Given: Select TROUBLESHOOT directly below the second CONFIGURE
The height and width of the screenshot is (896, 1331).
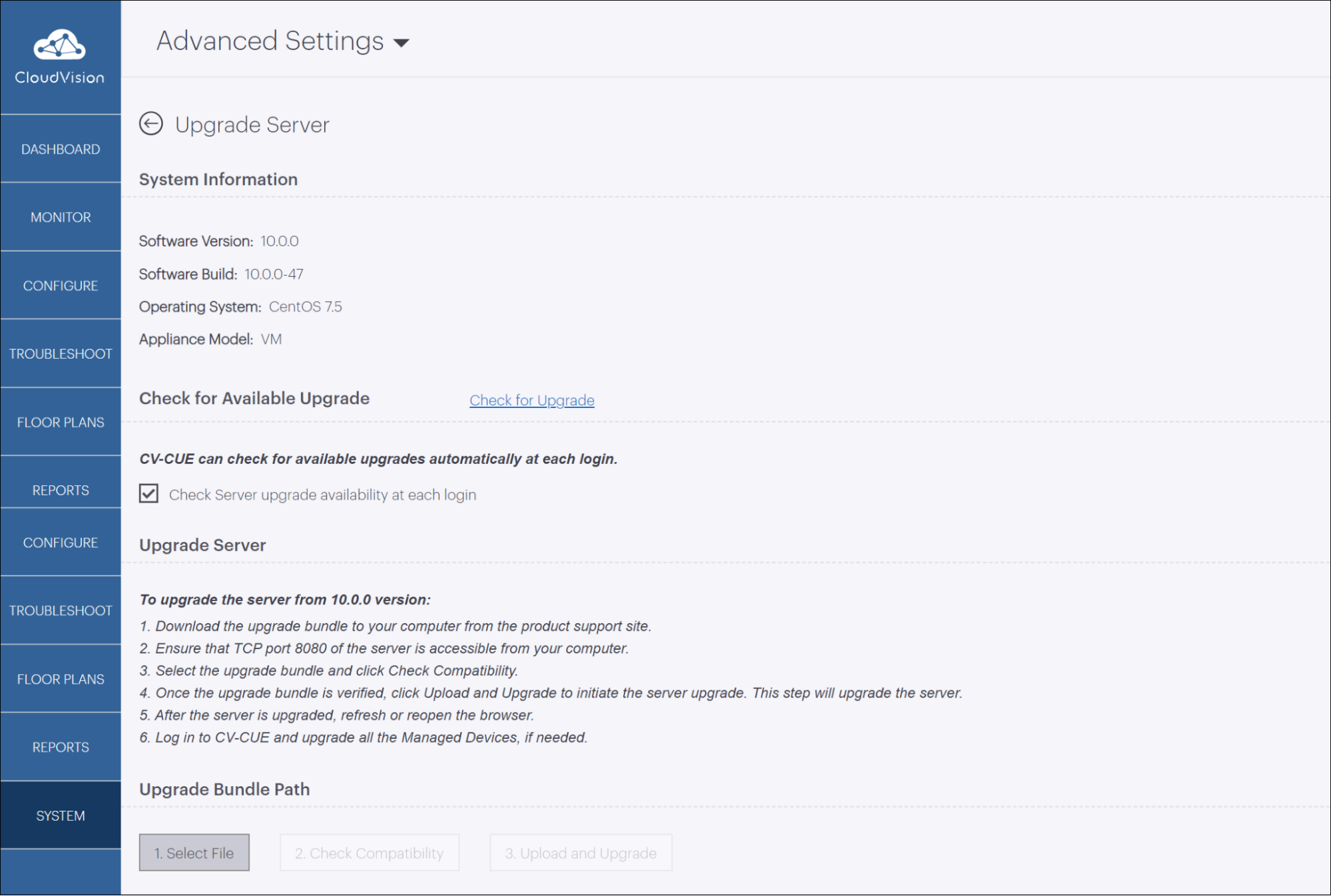Looking at the screenshot, I should pos(61,610).
